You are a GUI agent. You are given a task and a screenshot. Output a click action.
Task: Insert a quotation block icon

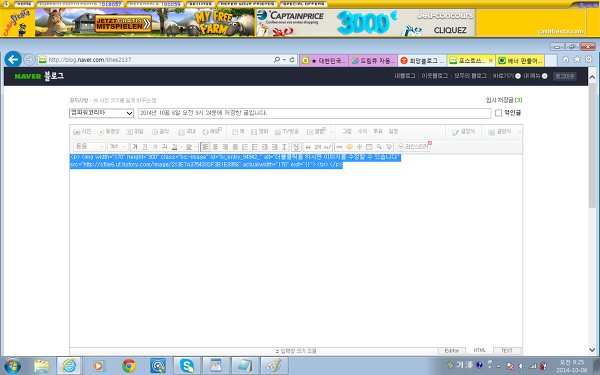click(x=308, y=147)
